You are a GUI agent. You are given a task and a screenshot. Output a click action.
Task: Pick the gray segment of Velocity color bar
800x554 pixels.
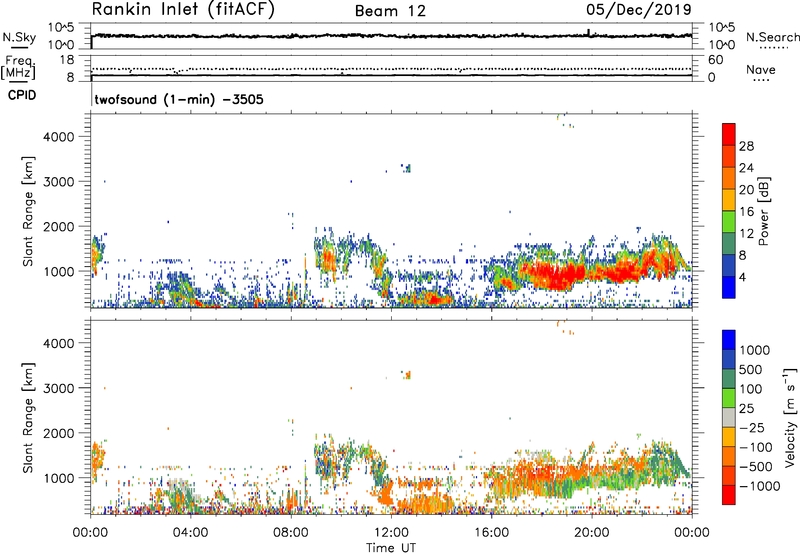point(729,417)
